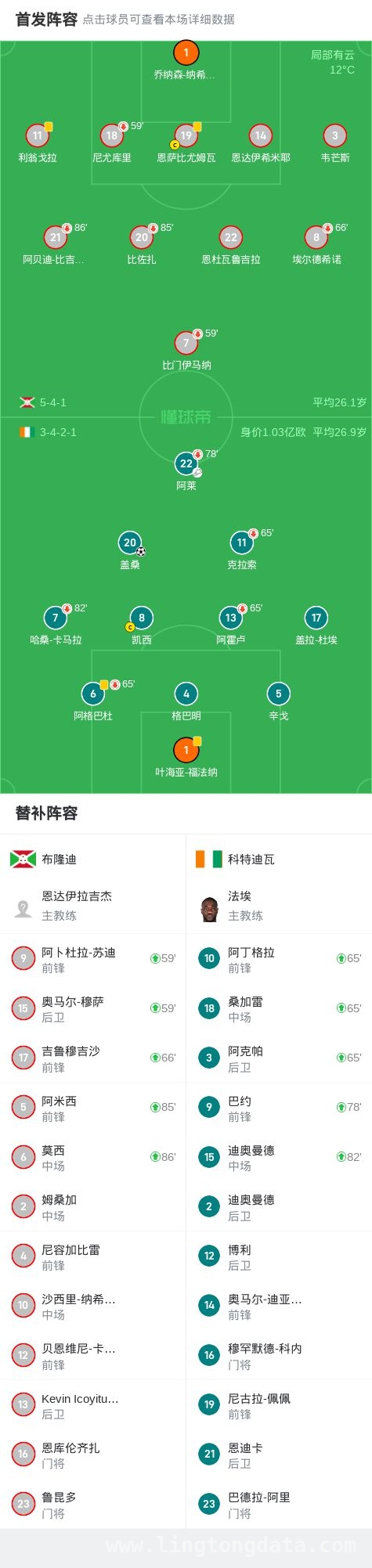Viewport: 372px width, 1568px height.
Task: Tap number 17 盖拉-杜埃 icon
Action: coord(316,618)
